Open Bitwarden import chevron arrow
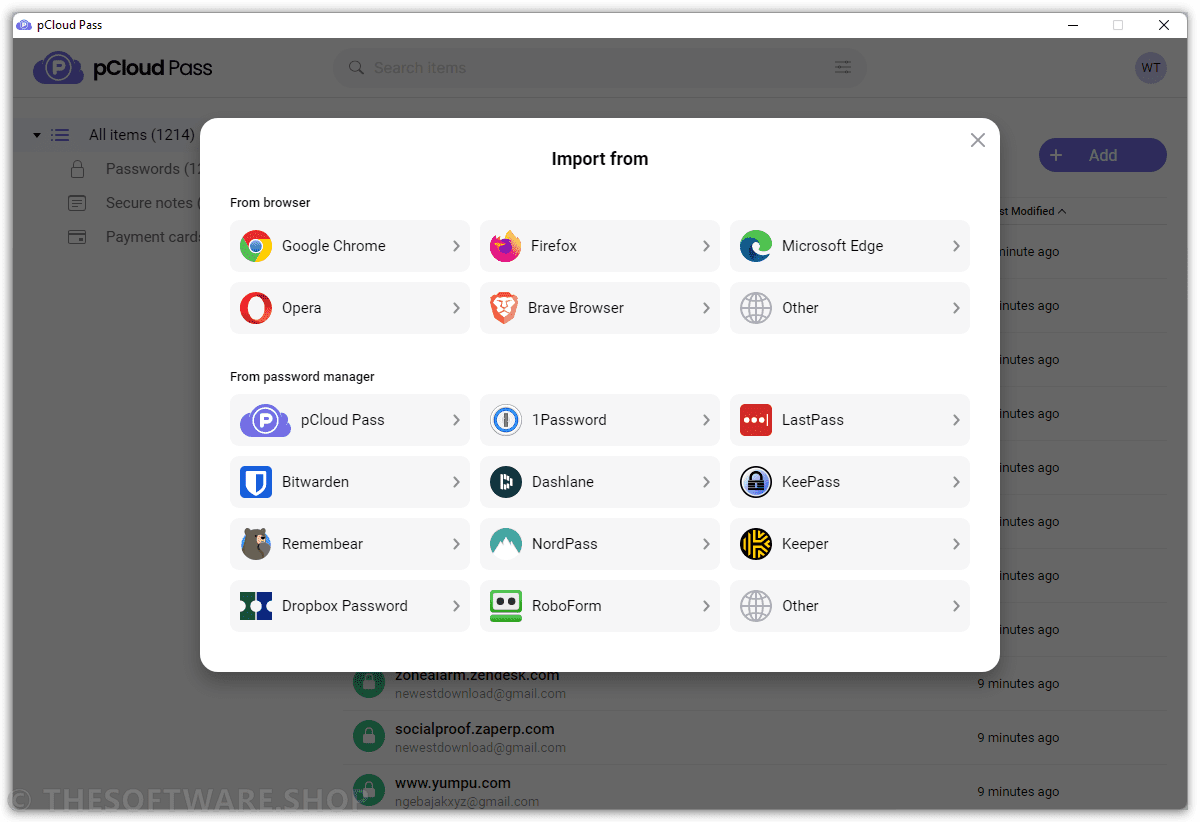Viewport: 1200px width, 822px height. pyautogui.click(x=456, y=482)
